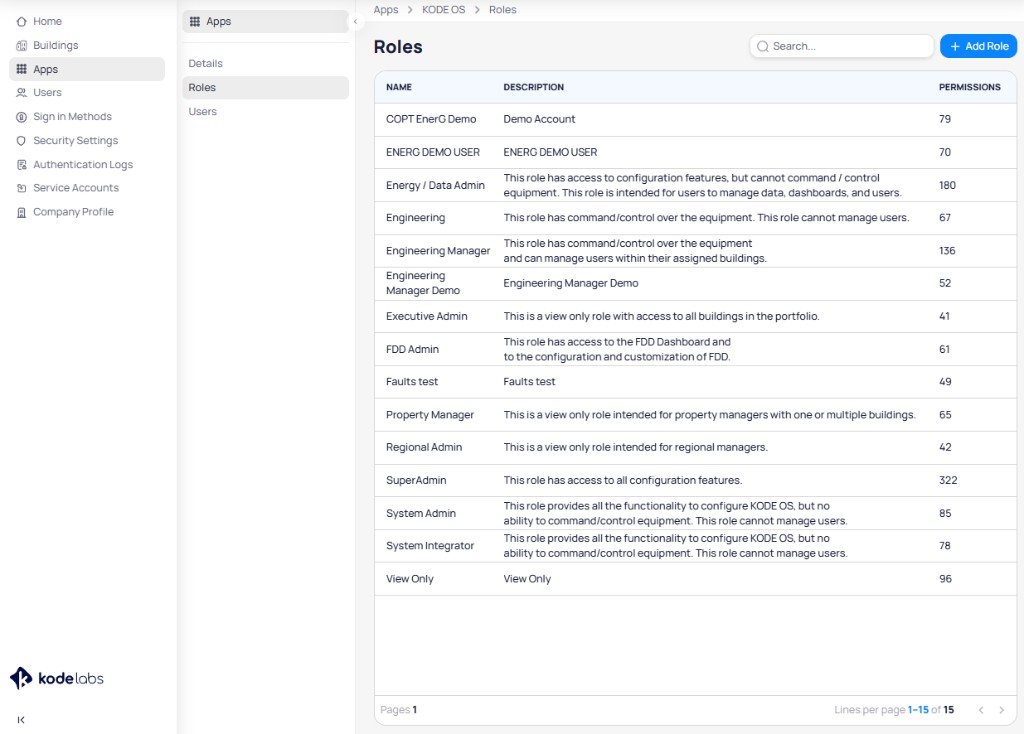Viewport: 1024px width, 734px height.
Task: Open the COPT EnerG Demo role
Action: (431, 120)
